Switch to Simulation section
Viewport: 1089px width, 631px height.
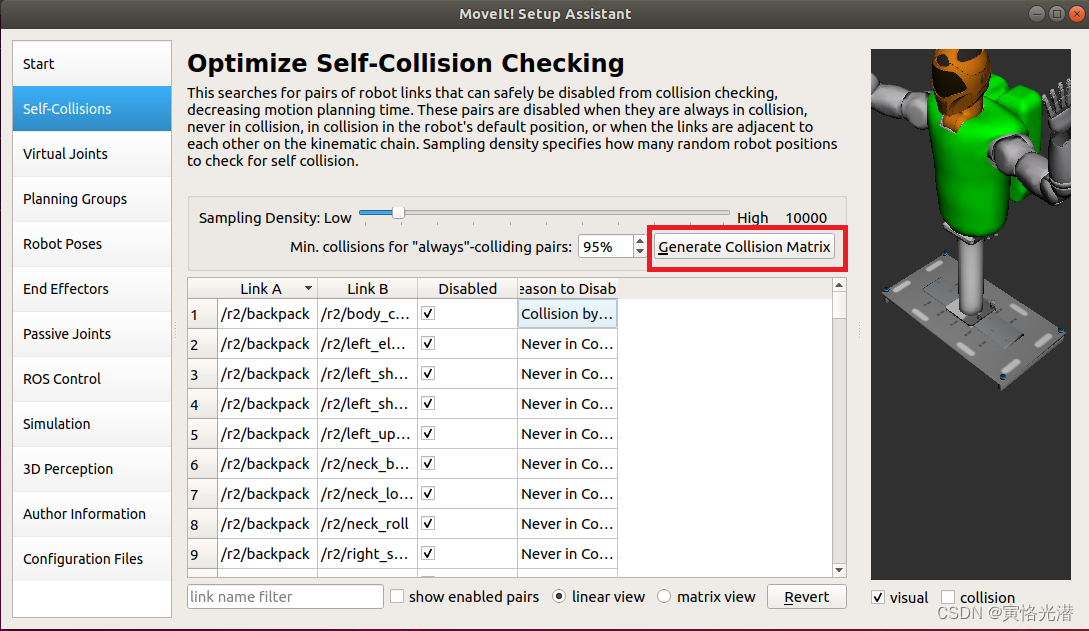92,424
